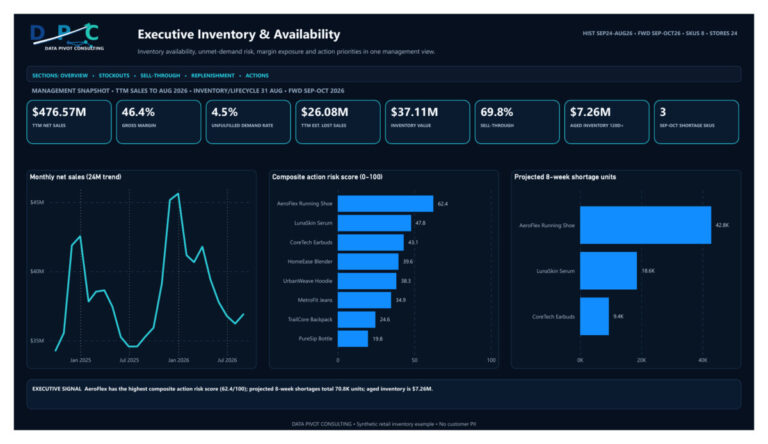Screen dimensions: 768x444
Task: Select the $26.08M Est. Lost Sales card
Action: (338, 122)
